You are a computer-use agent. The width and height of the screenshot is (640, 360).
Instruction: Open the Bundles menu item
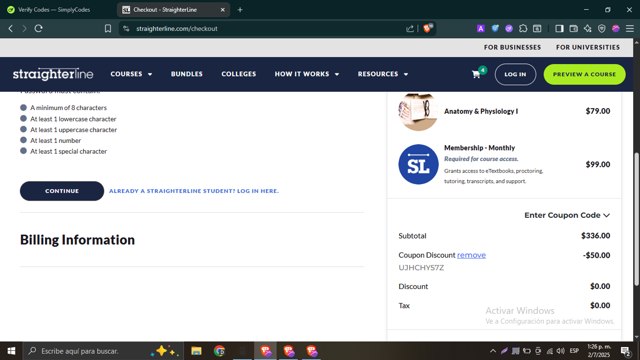pos(187,74)
